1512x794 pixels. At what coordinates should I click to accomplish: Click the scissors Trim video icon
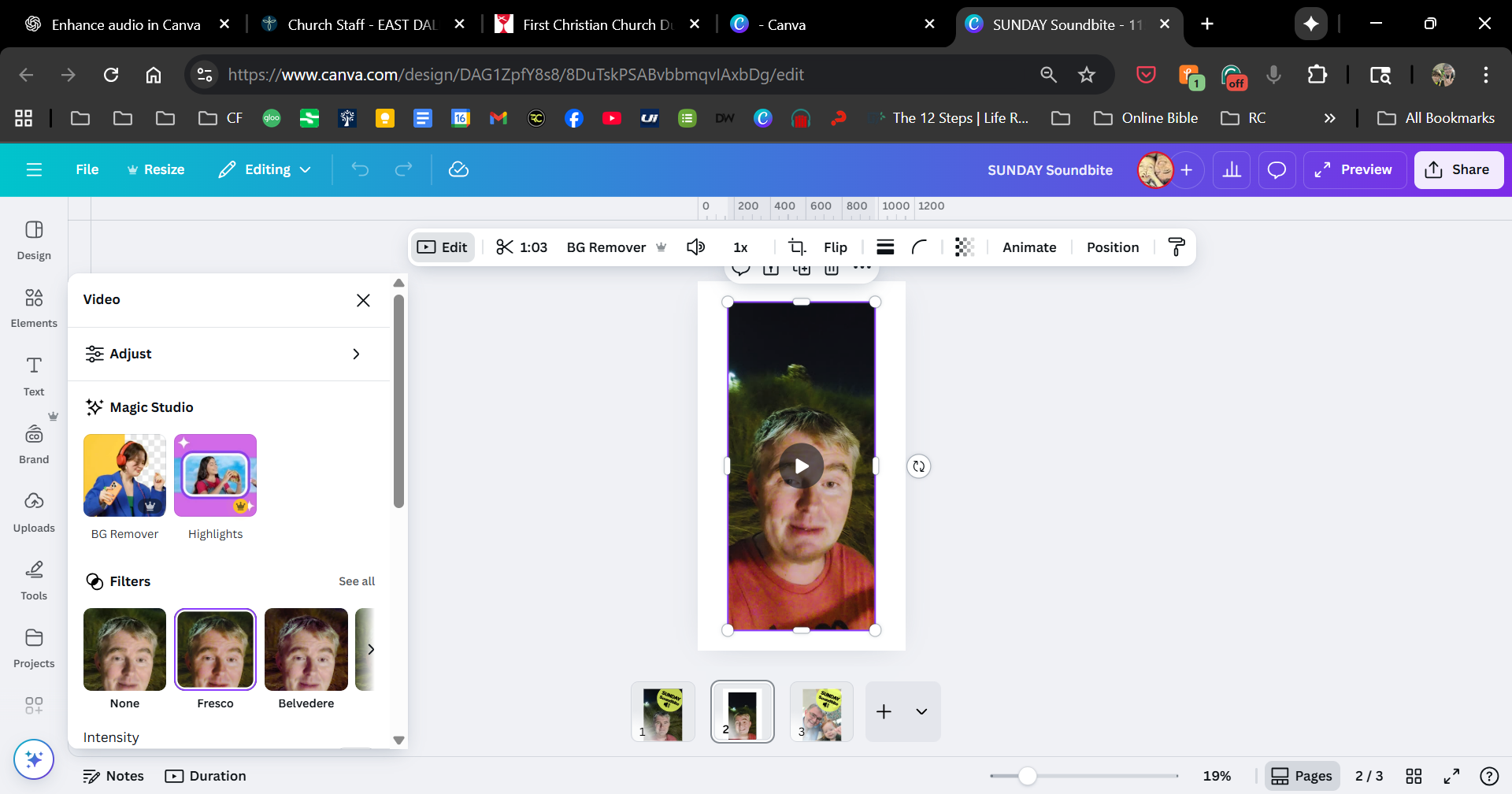[505, 247]
